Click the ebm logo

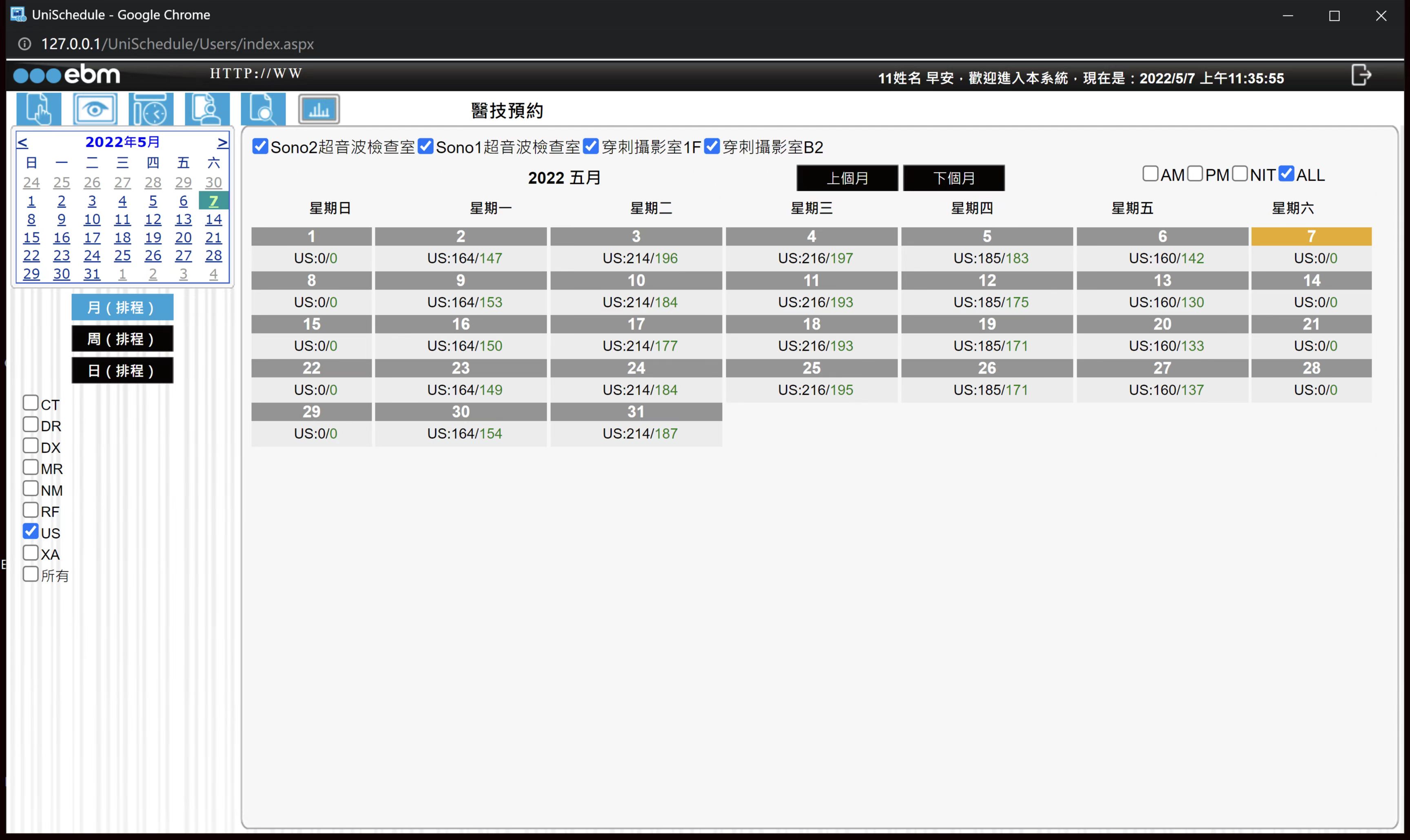67,74
